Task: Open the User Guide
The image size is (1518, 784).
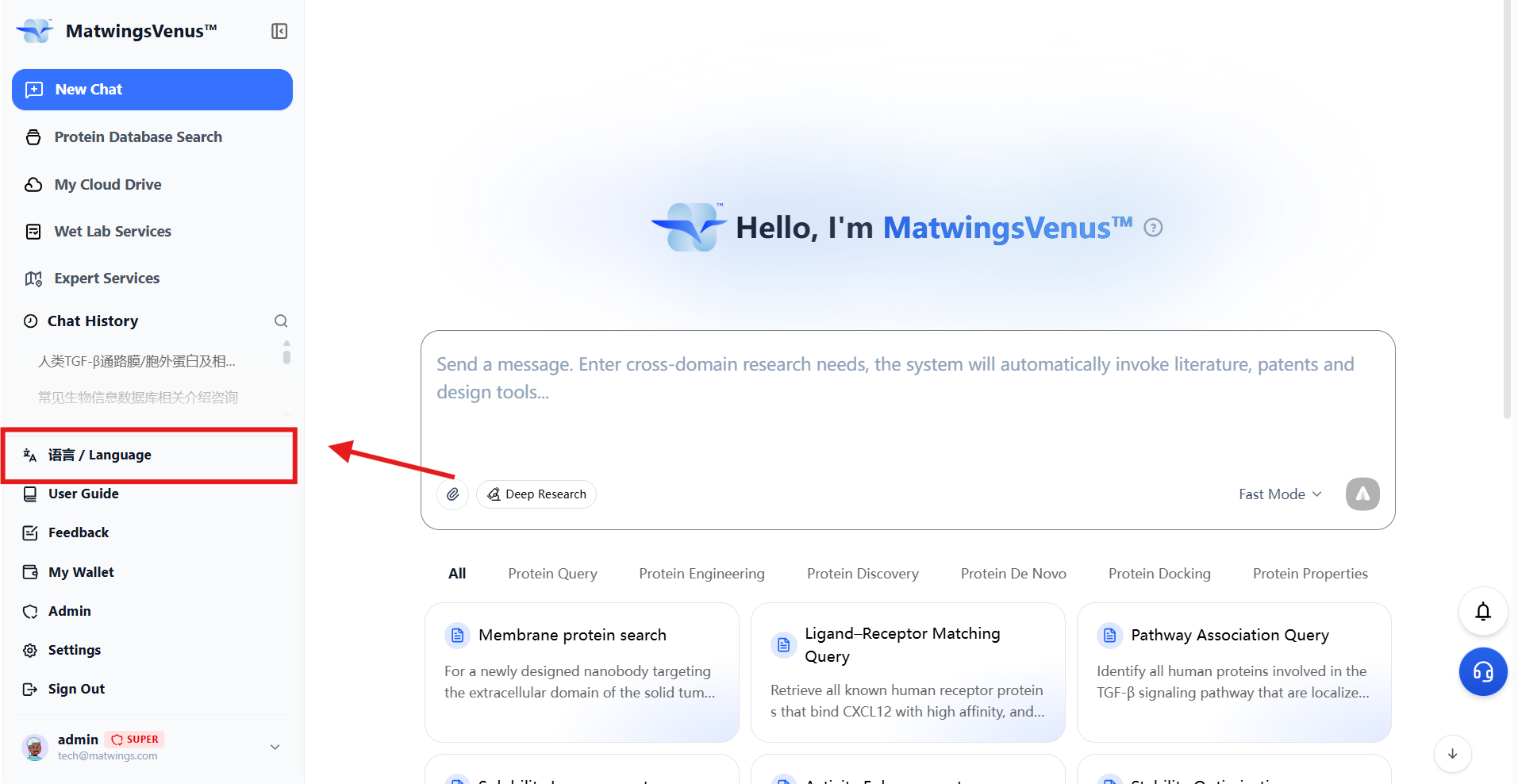Action: (83, 494)
